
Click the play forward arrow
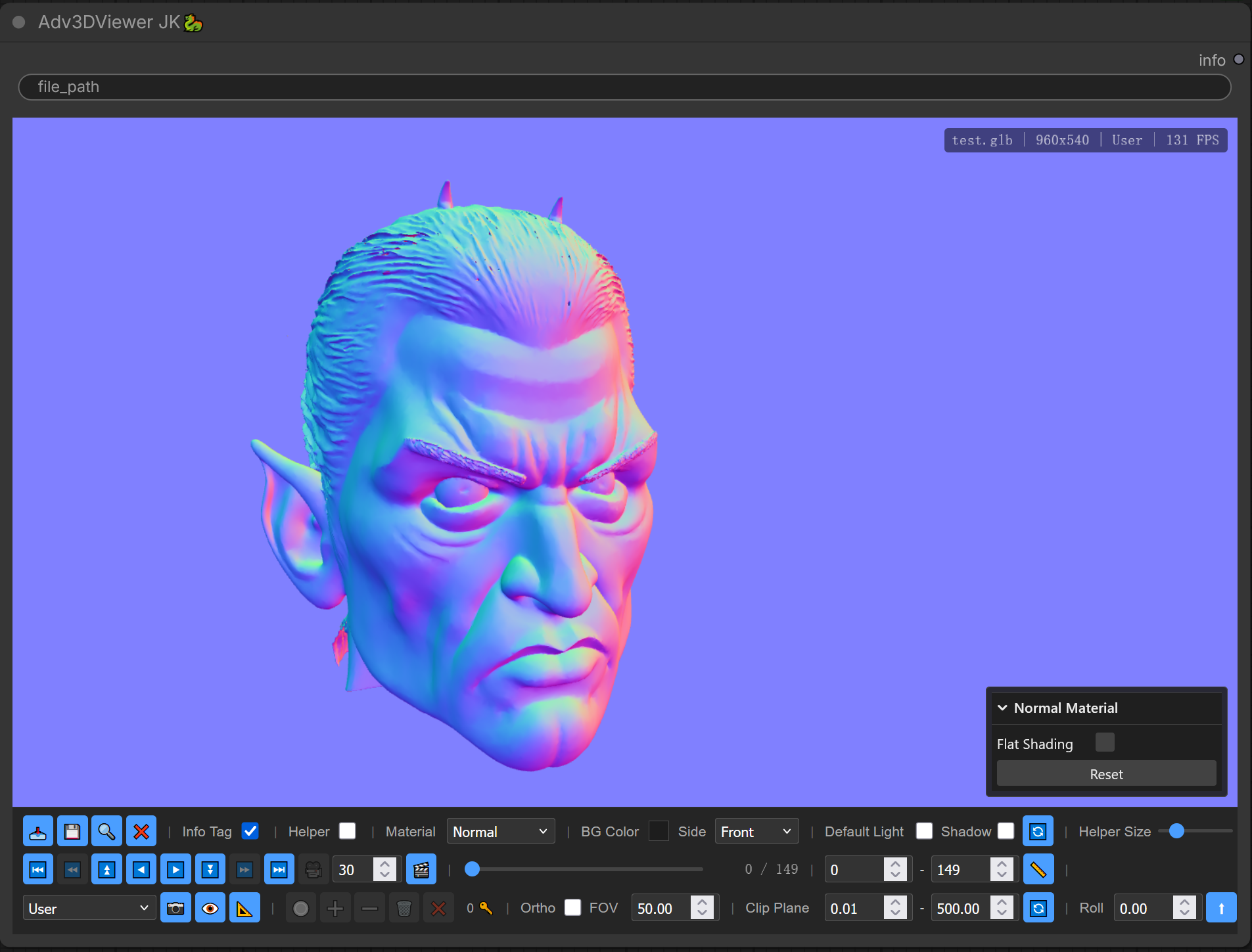(x=175, y=870)
